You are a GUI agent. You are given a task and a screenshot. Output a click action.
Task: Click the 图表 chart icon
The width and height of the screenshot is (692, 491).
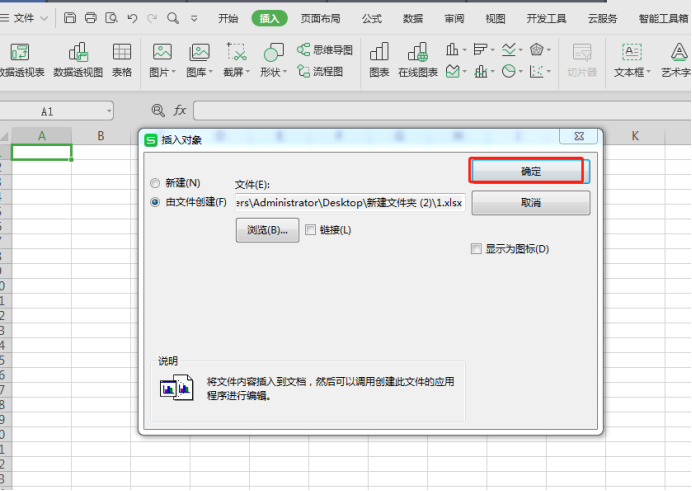pyautogui.click(x=379, y=60)
